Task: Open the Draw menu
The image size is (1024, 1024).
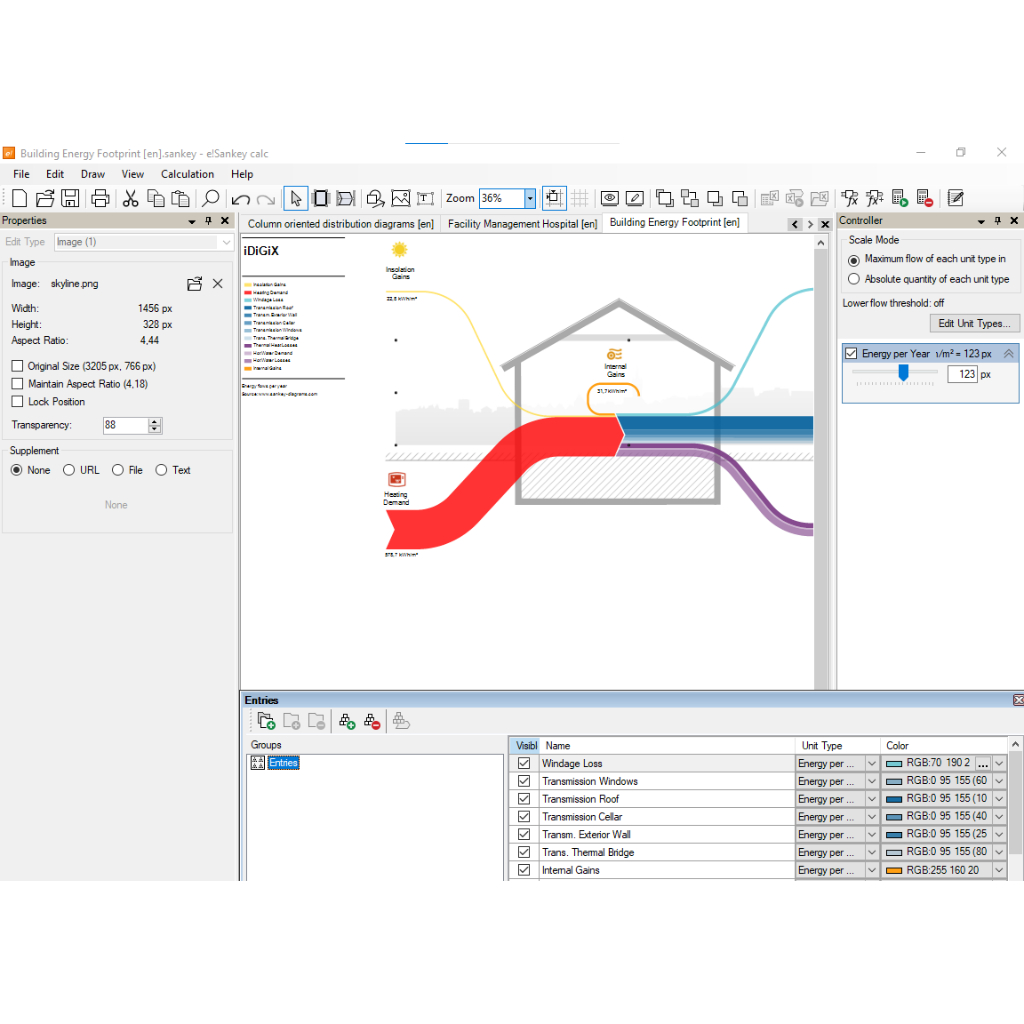Action: (93, 174)
